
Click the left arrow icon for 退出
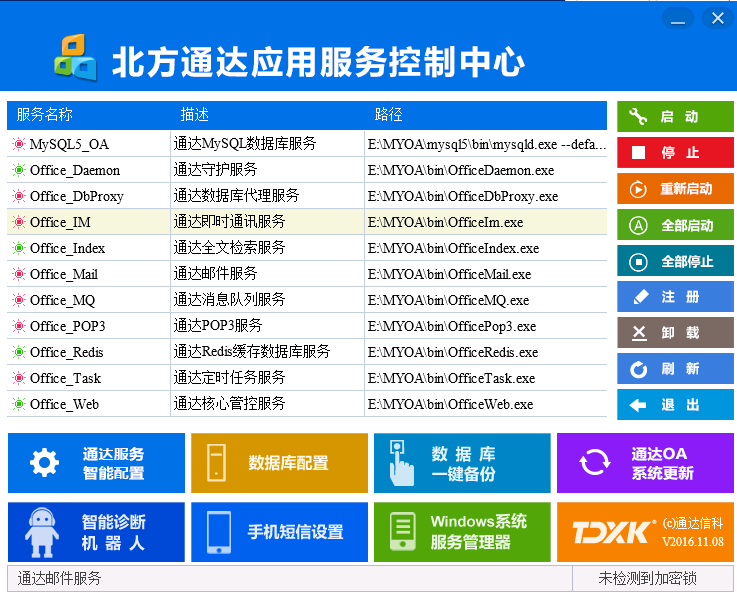(x=638, y=405)
